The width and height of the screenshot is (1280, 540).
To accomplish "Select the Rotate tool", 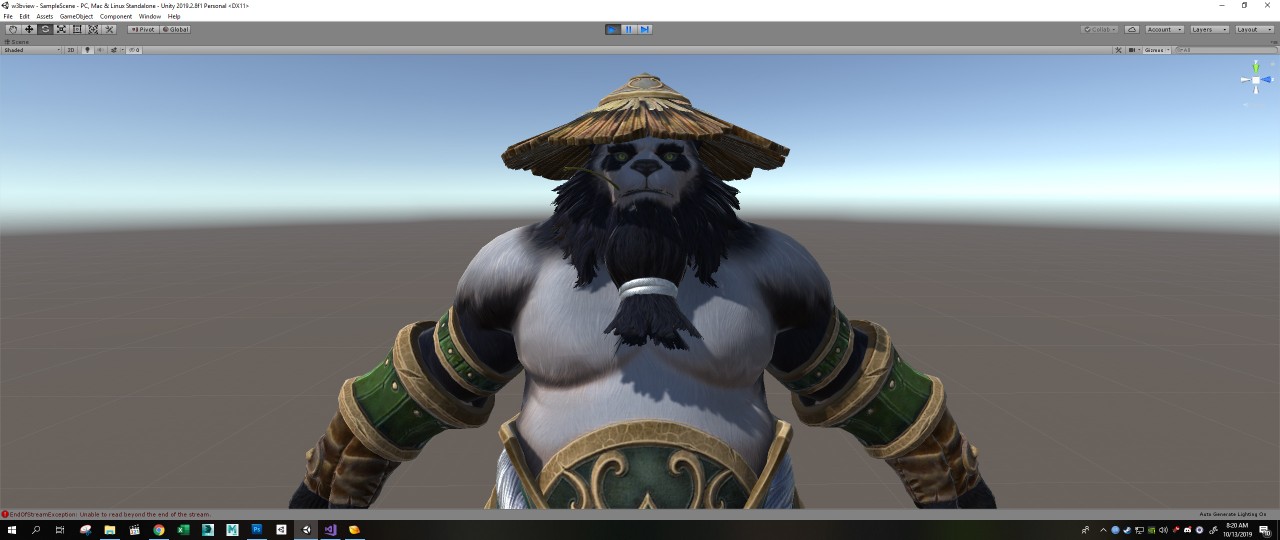I will pyautogui.click(x=45, y=29).
